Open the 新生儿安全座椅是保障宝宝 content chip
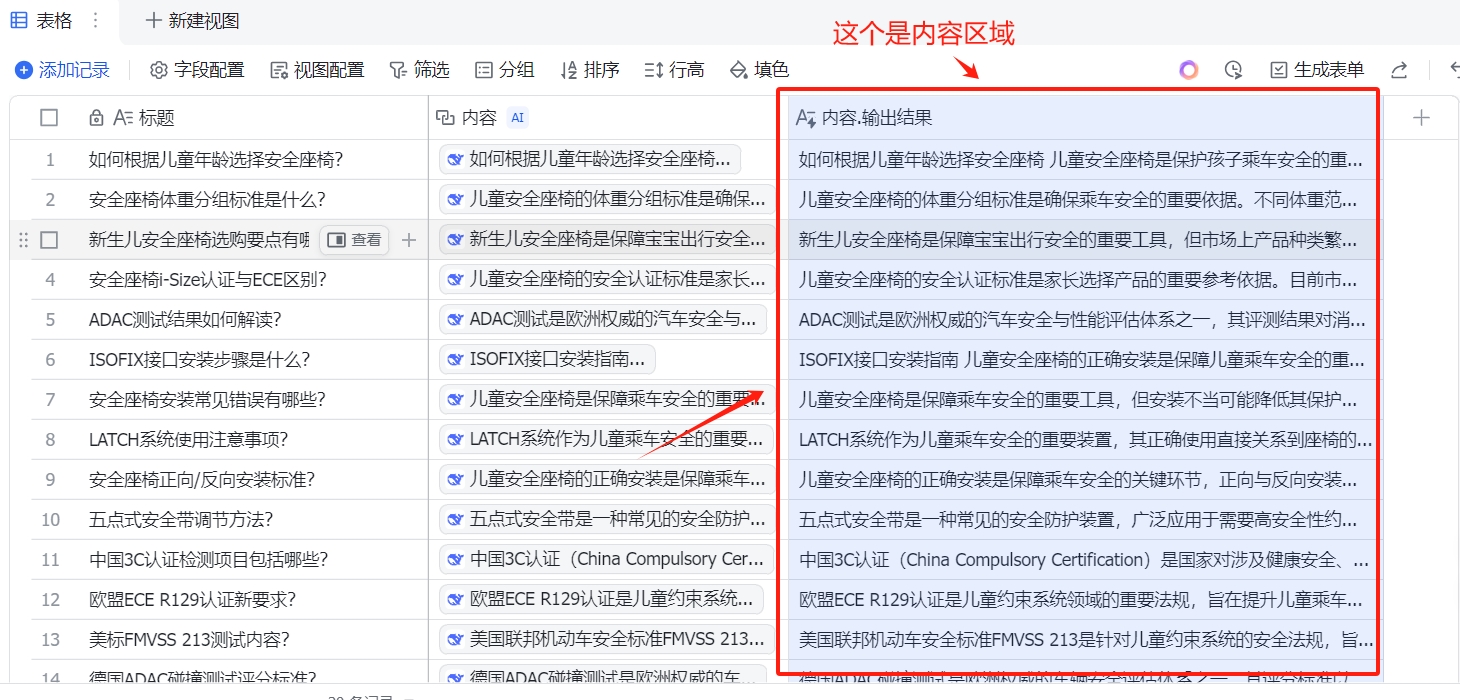Viewport: 1460px width, 700px height. click(607, 239)
